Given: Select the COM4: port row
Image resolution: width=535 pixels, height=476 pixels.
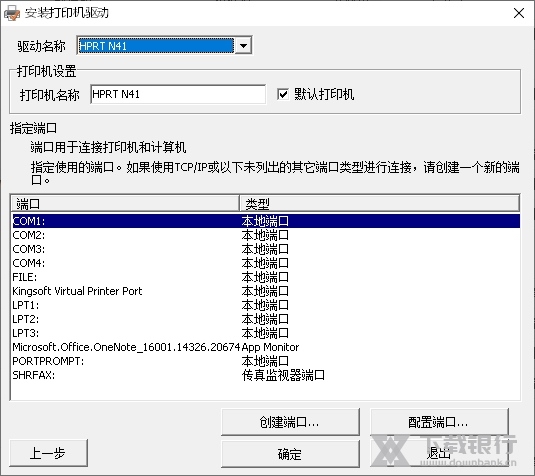Looking at the screenshot, I should click(266, 263).
